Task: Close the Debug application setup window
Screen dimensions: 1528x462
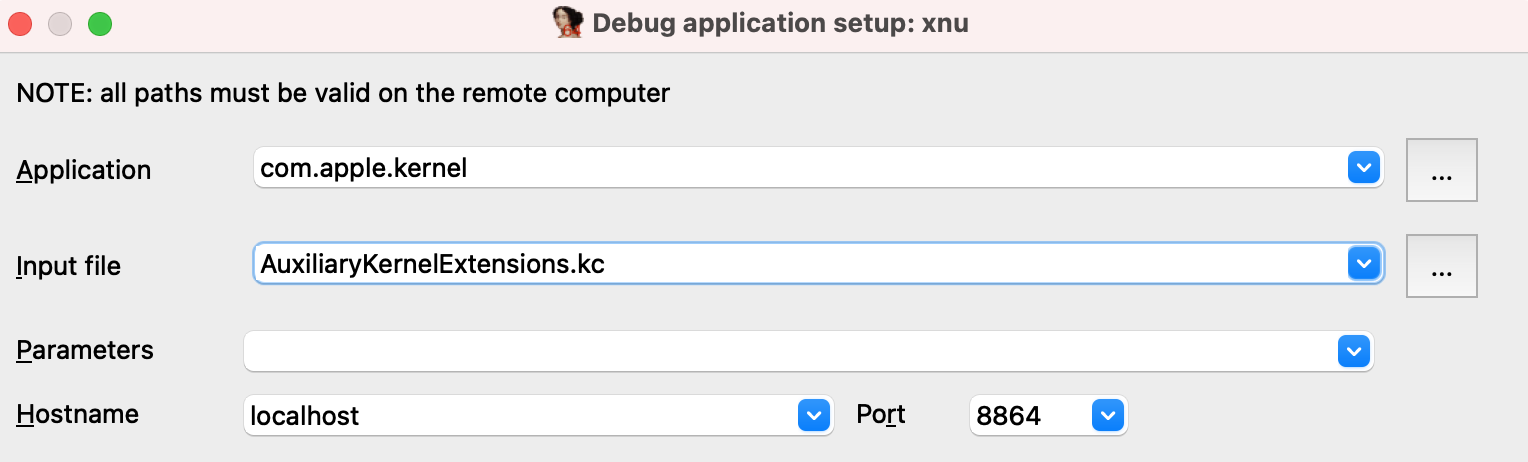Action: pyautogui.click(x=20, y=23)
